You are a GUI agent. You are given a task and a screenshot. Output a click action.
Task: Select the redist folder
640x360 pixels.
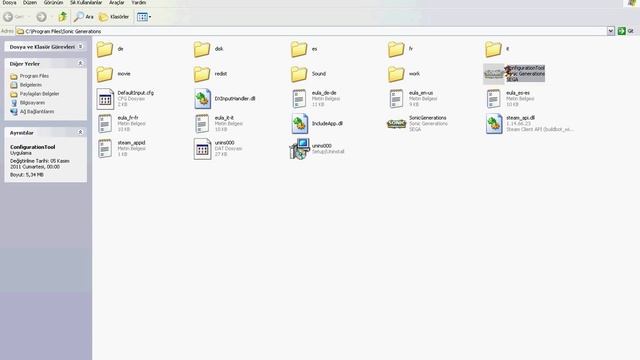(211, 74)
